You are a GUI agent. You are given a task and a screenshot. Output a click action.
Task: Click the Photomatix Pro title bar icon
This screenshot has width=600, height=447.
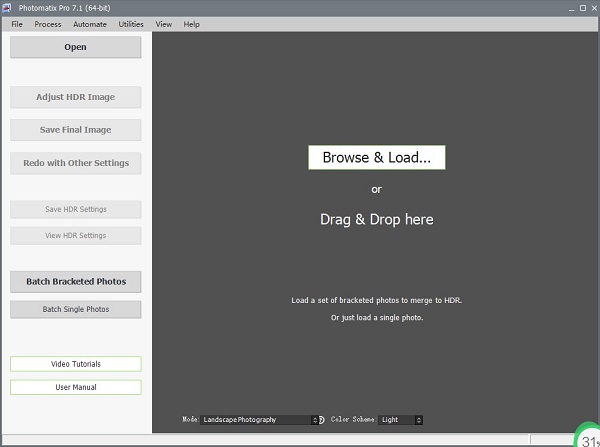tap(9, 8)
